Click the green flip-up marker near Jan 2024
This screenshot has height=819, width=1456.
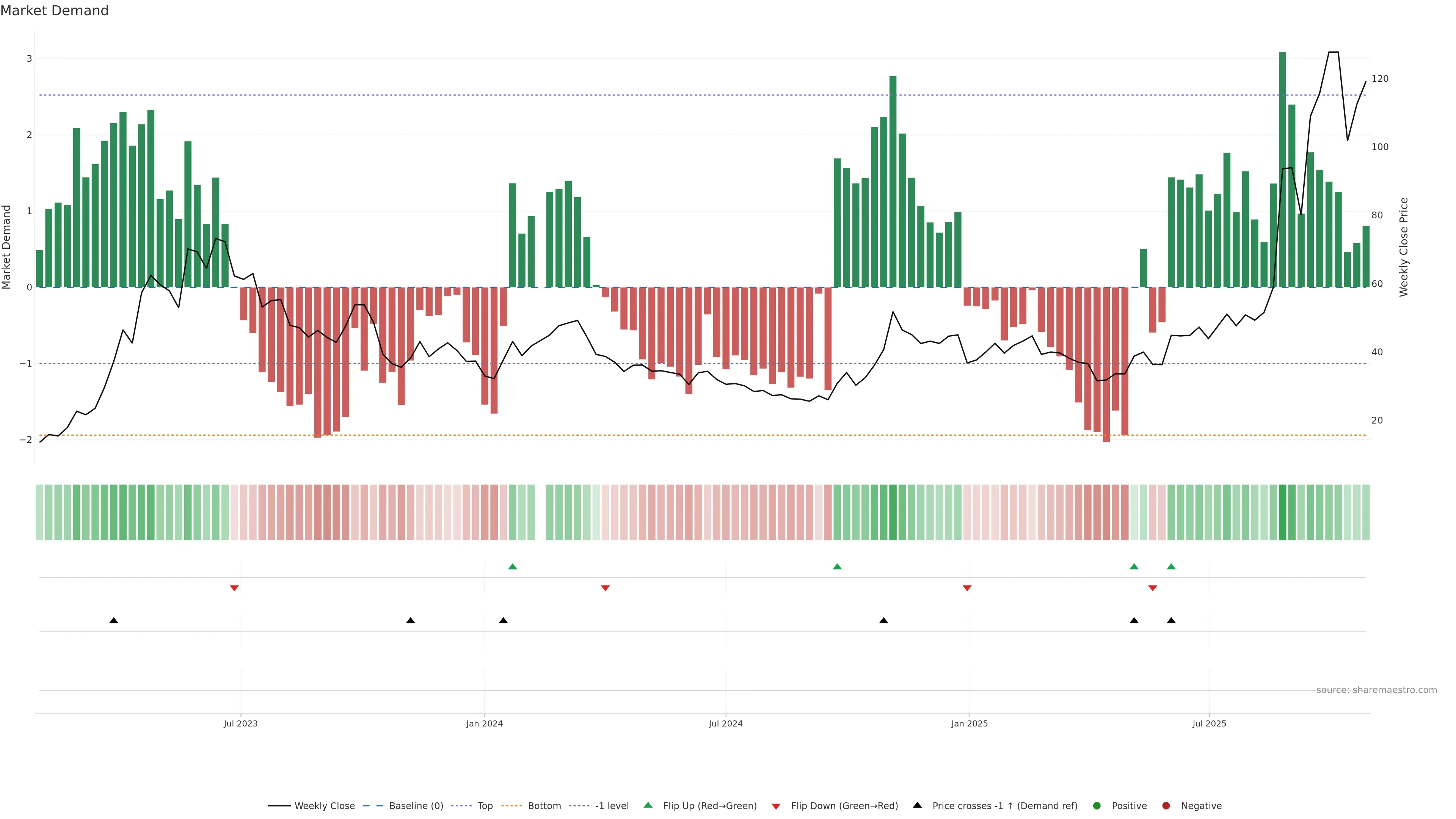(513, 566)
